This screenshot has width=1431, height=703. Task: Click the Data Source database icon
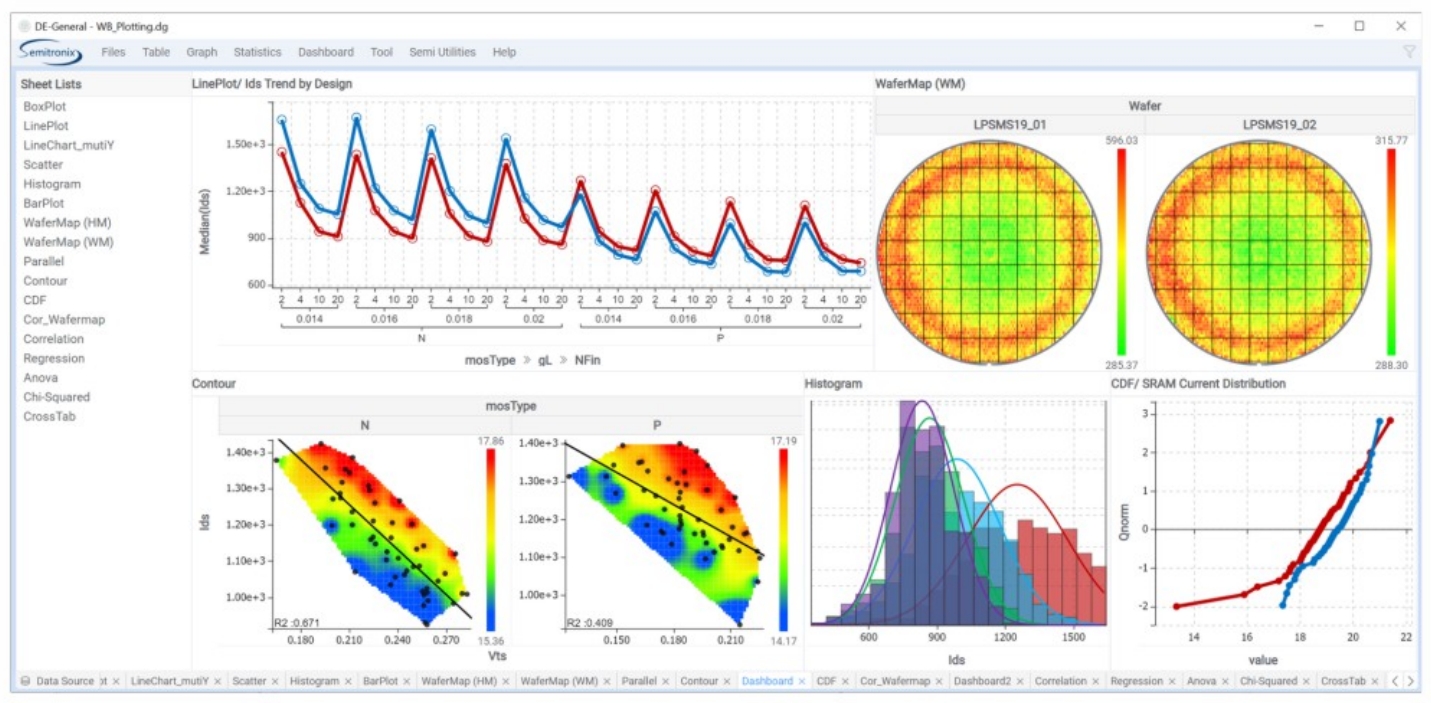(25, 681)
